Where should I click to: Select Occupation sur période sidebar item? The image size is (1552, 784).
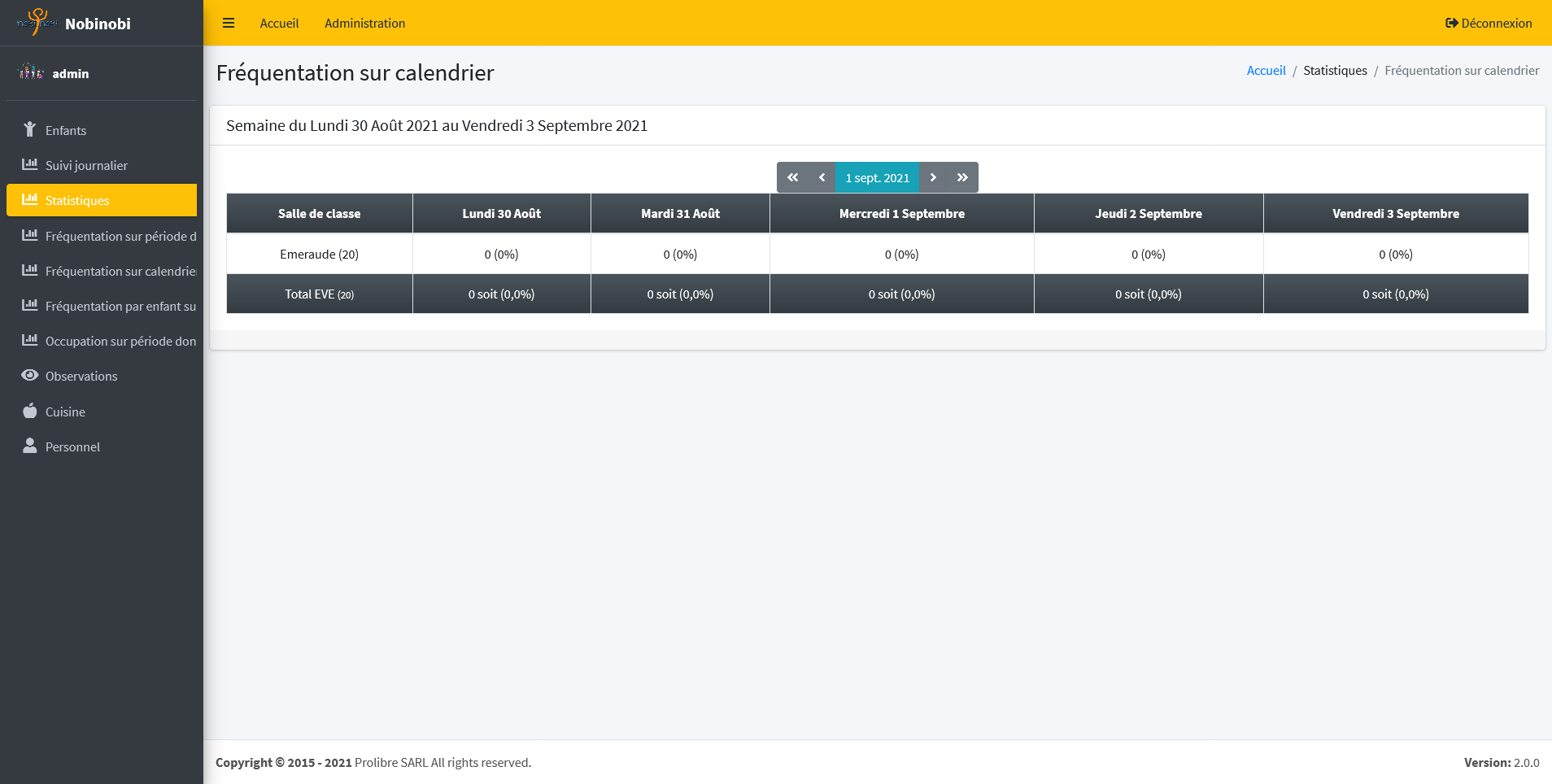click(x=120, y=341)
